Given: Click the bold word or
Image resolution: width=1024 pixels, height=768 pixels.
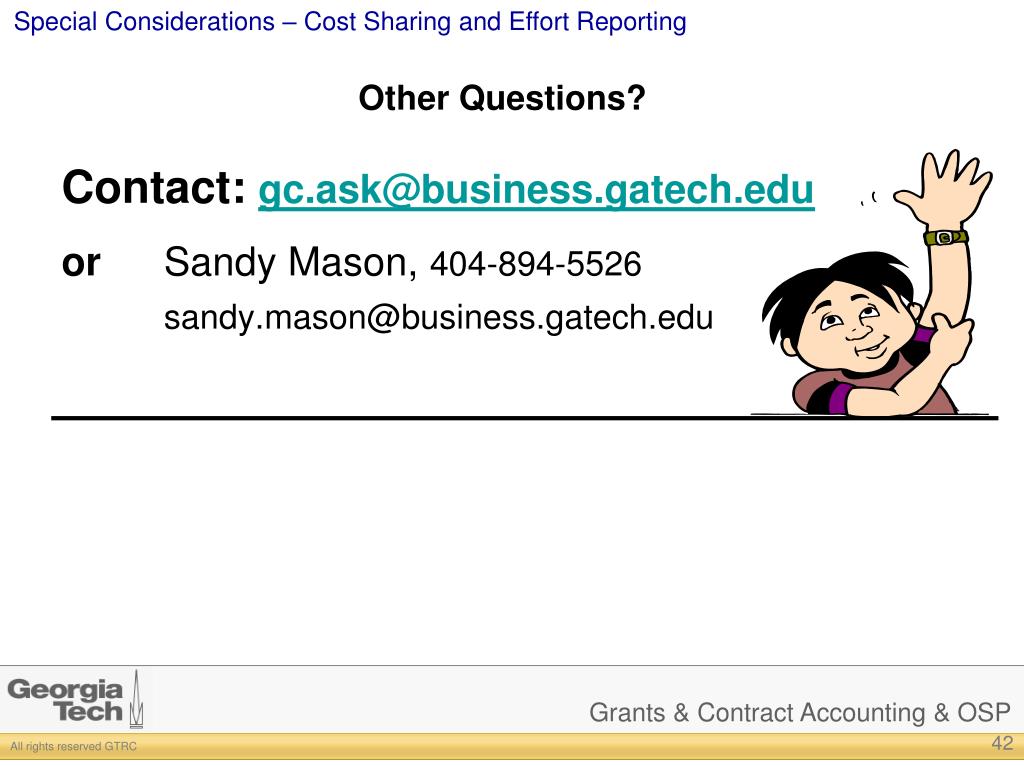Looking at the screenshot, I should (81, 264).
